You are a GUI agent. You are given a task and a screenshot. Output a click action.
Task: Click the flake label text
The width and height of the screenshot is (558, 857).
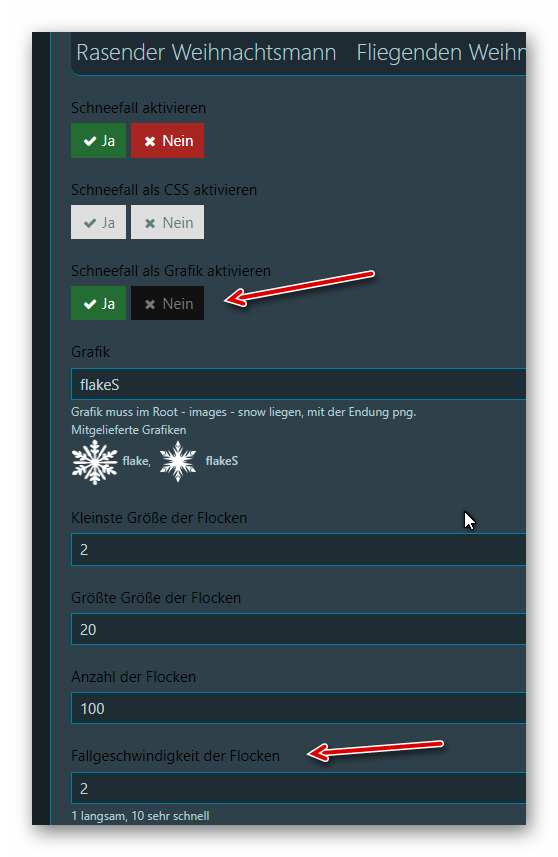(x=137, y=461)
